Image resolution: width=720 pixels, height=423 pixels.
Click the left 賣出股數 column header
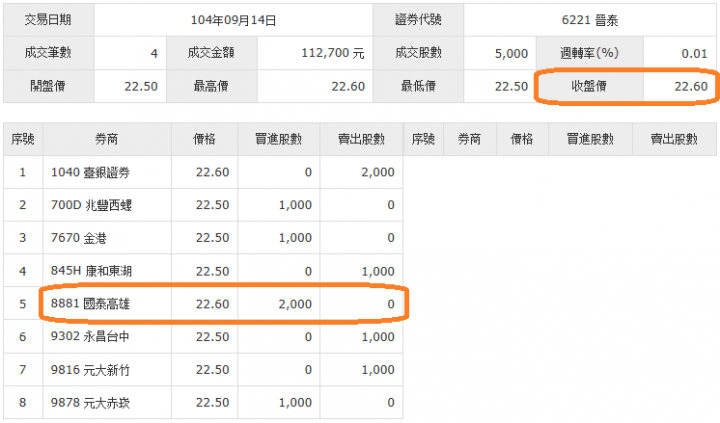coord(361,139)
